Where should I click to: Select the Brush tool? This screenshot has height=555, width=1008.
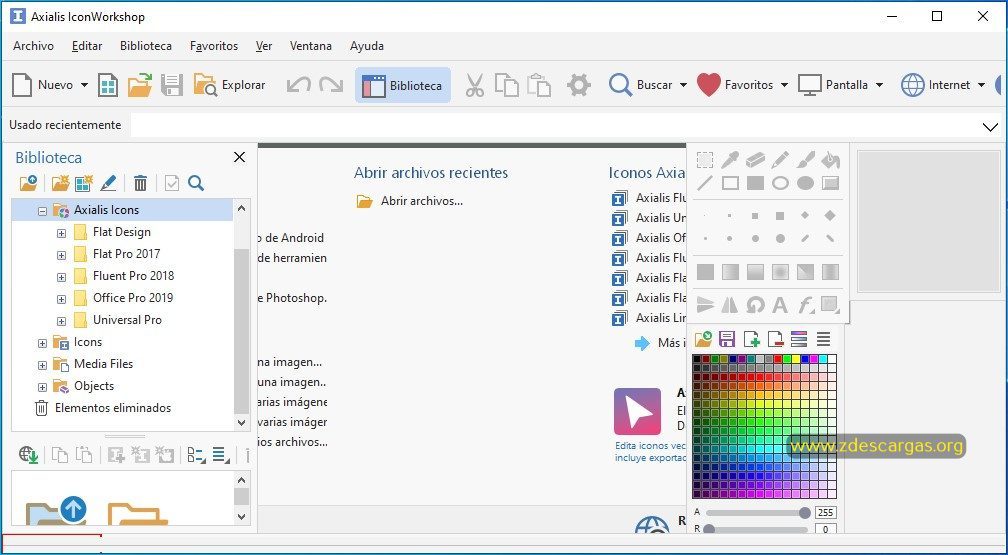[x=805, y=159]
